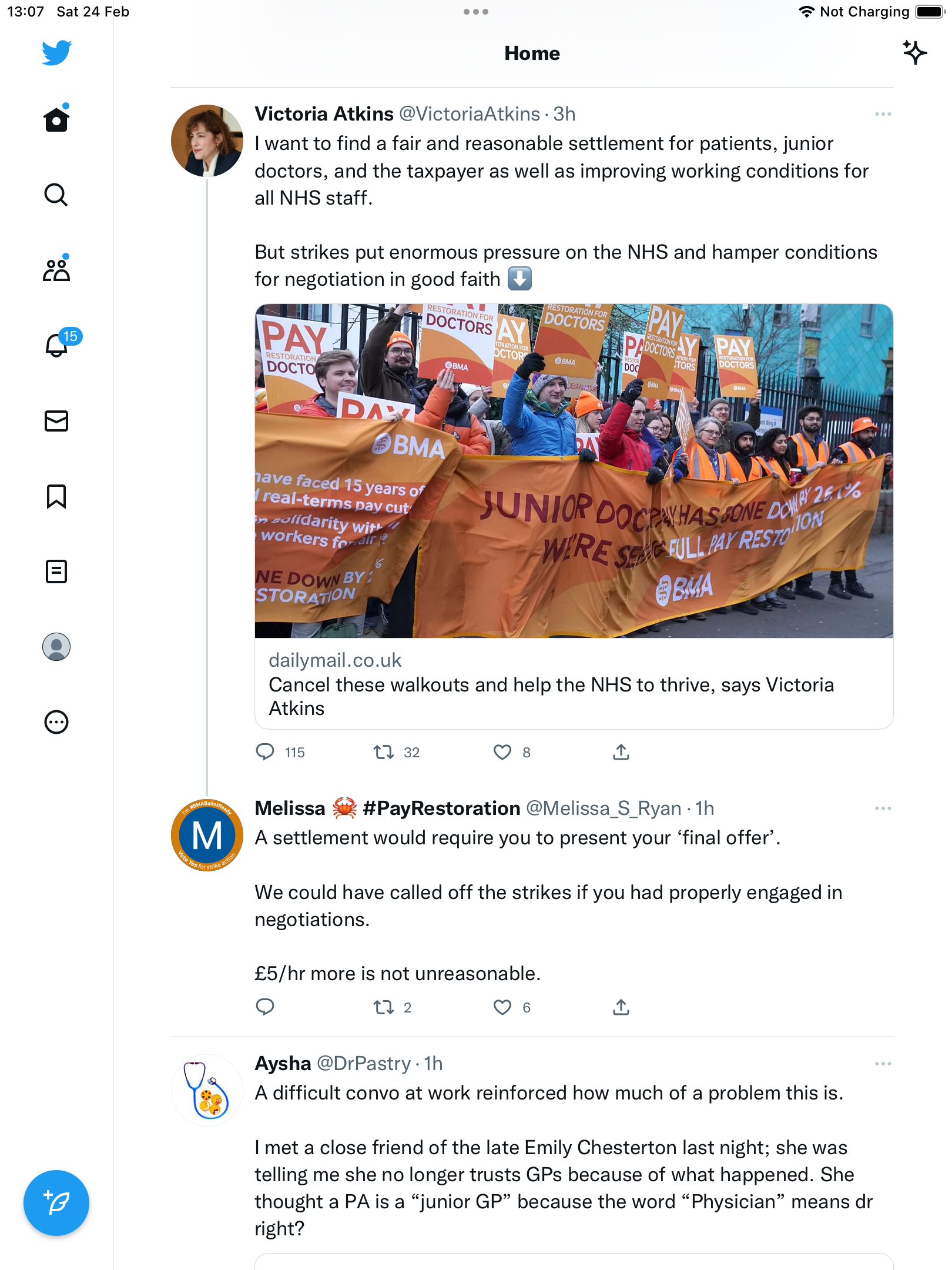The width and height of the screenshot is (952, 1270).
Task: Open more options on Victoria Atkins' tweet
Action: tap(883, 114)
